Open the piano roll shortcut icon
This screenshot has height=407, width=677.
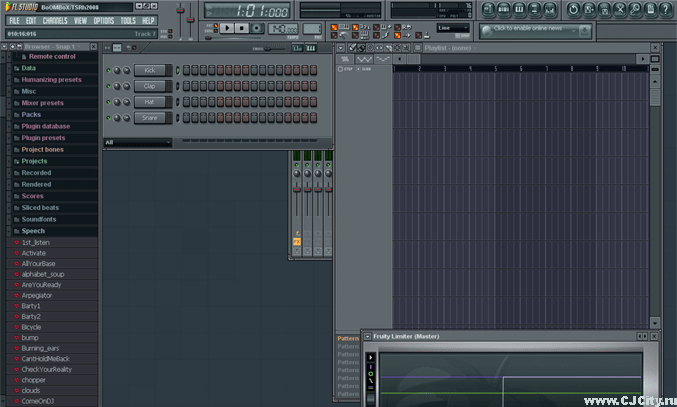pos(519,9)
